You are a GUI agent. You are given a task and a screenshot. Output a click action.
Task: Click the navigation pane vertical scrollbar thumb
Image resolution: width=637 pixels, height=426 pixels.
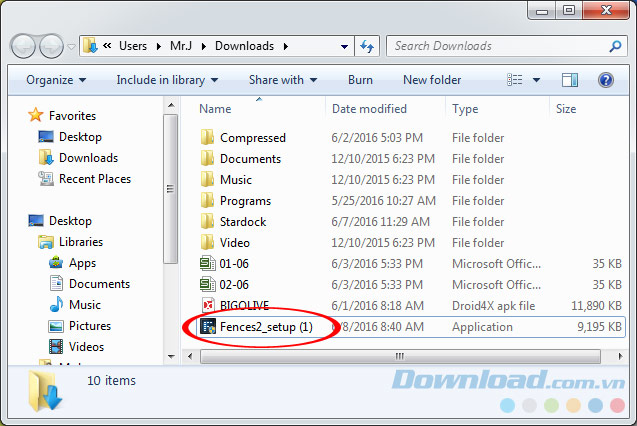click(171, 189)
